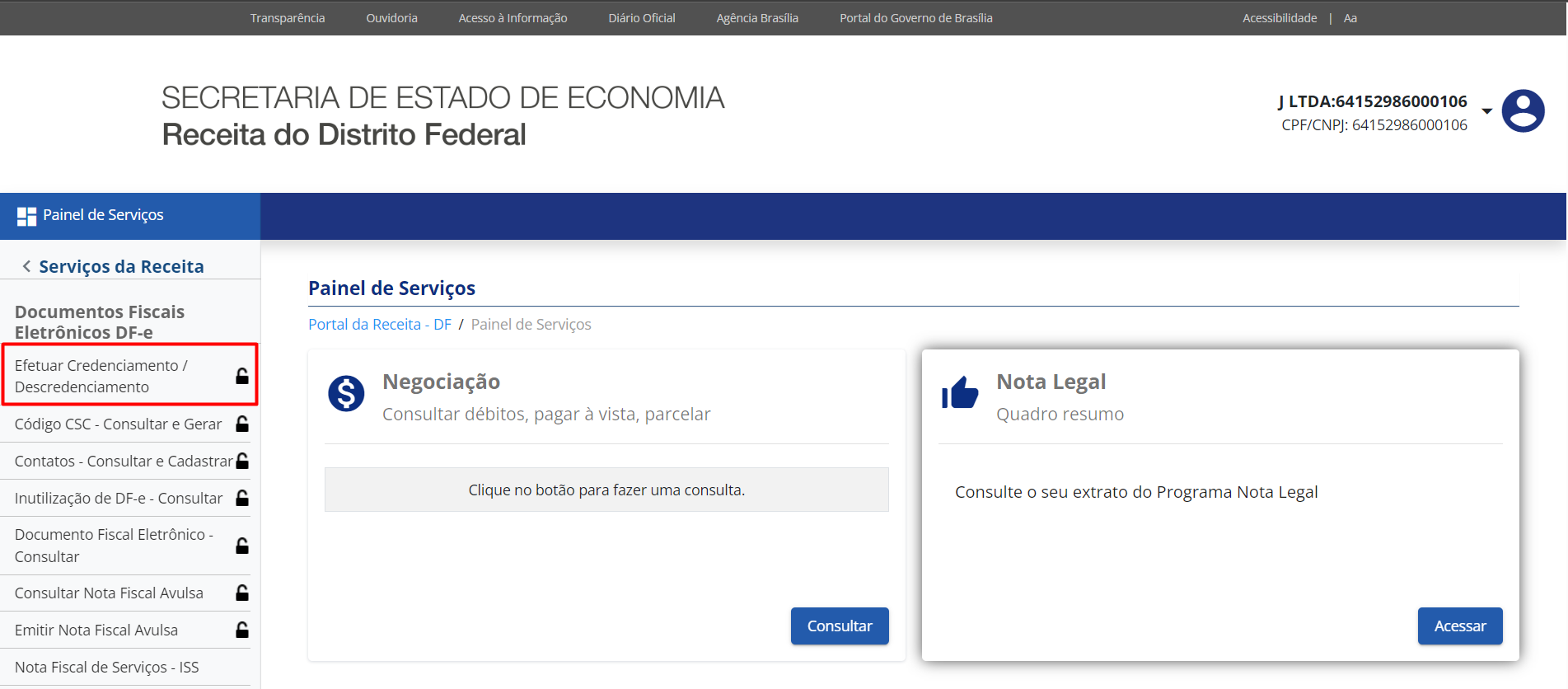Click the Painel de Serviços grid icon
This screenshot has height=689, width=1568.
click(x=26, y=216)
